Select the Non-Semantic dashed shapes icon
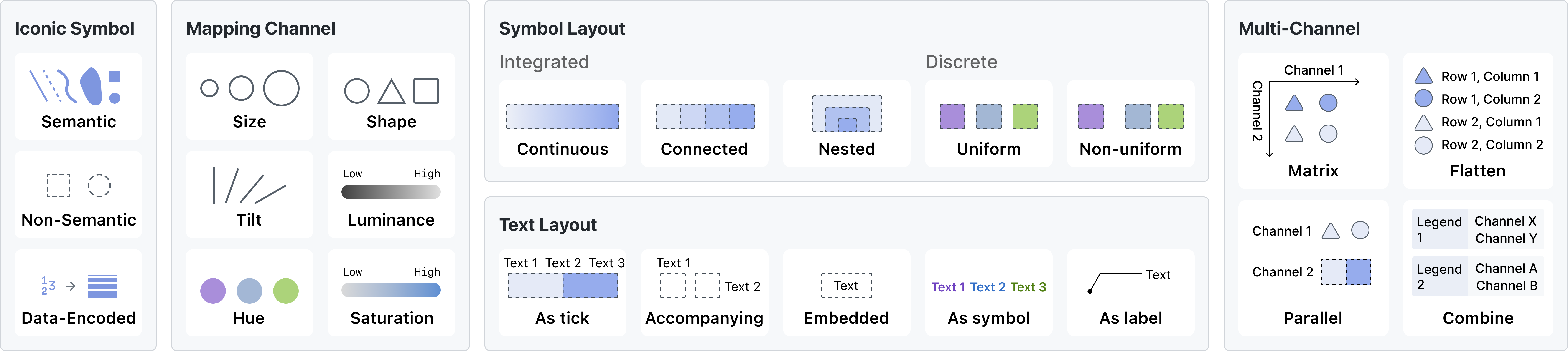The image size is (1568, 351). click(79, 186)
